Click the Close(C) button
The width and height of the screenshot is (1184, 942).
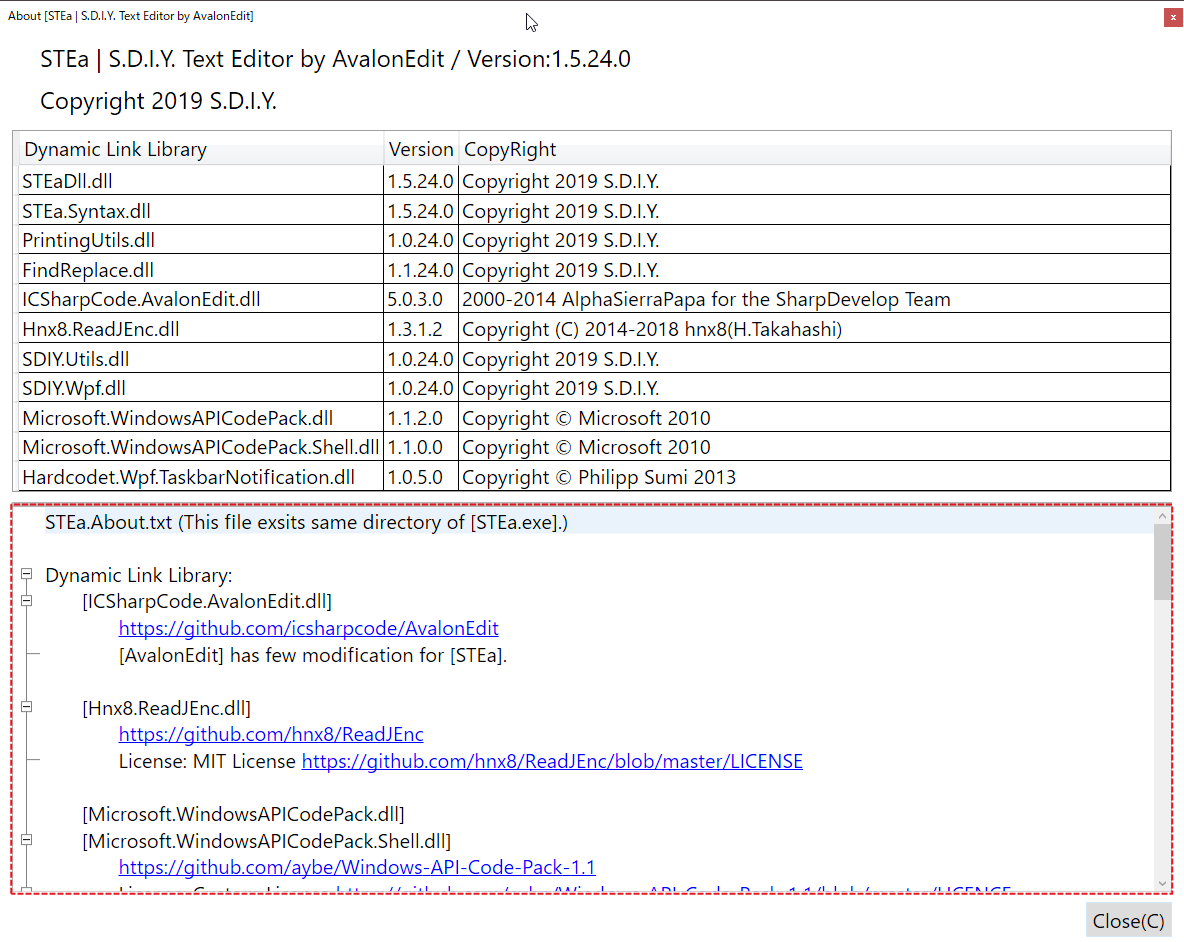1128,921
